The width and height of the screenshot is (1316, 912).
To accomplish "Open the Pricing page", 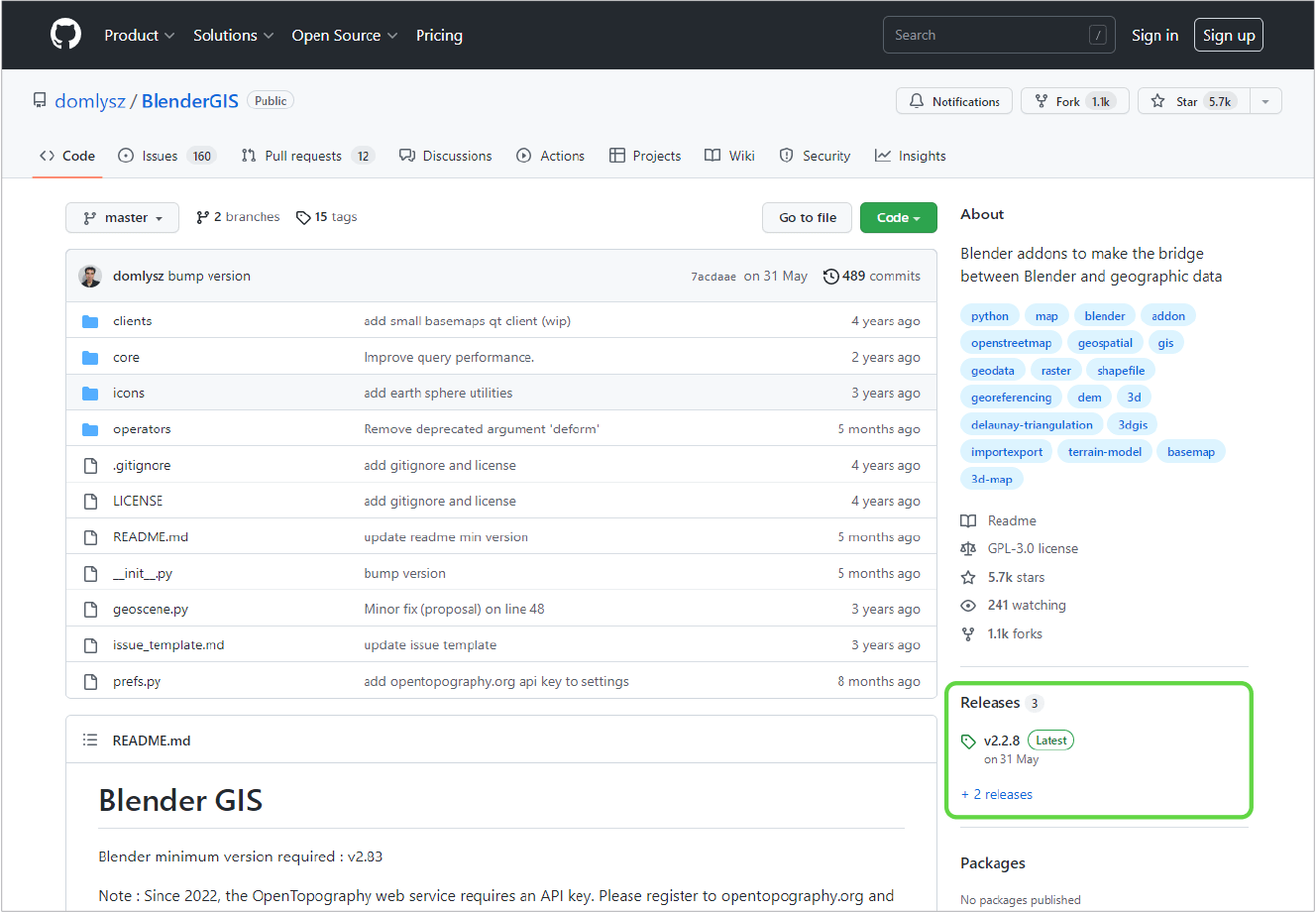I will tap(439, 35).
